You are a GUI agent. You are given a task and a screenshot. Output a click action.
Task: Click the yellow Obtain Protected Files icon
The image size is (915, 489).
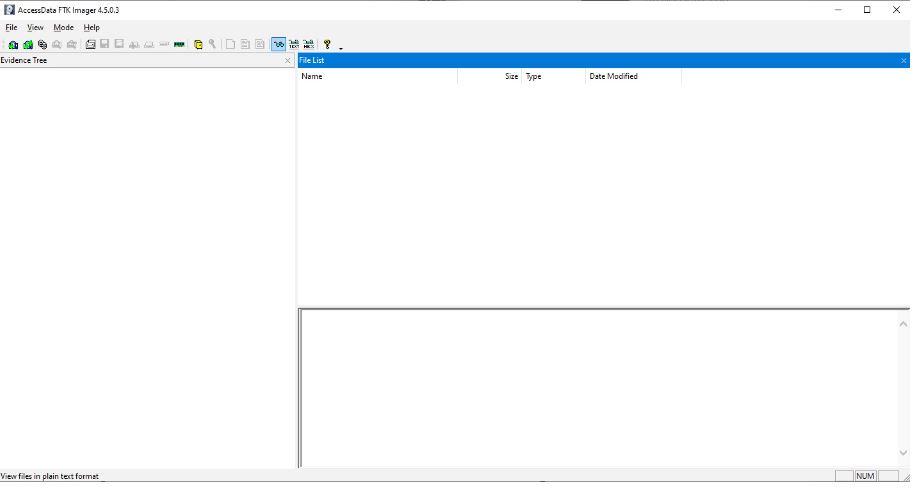[198, 44]
